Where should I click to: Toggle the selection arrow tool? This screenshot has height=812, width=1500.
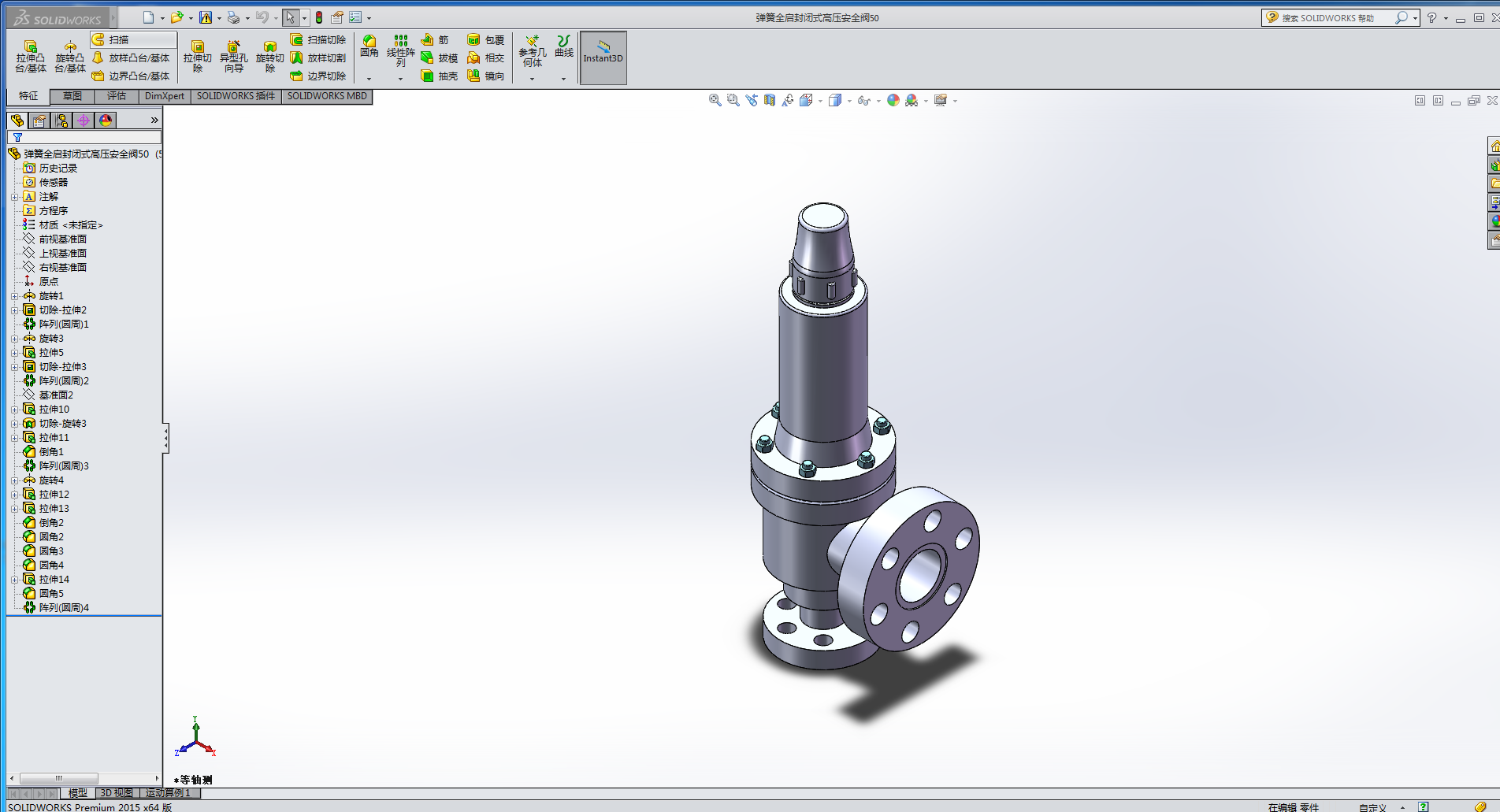click(x=291, y=17)
